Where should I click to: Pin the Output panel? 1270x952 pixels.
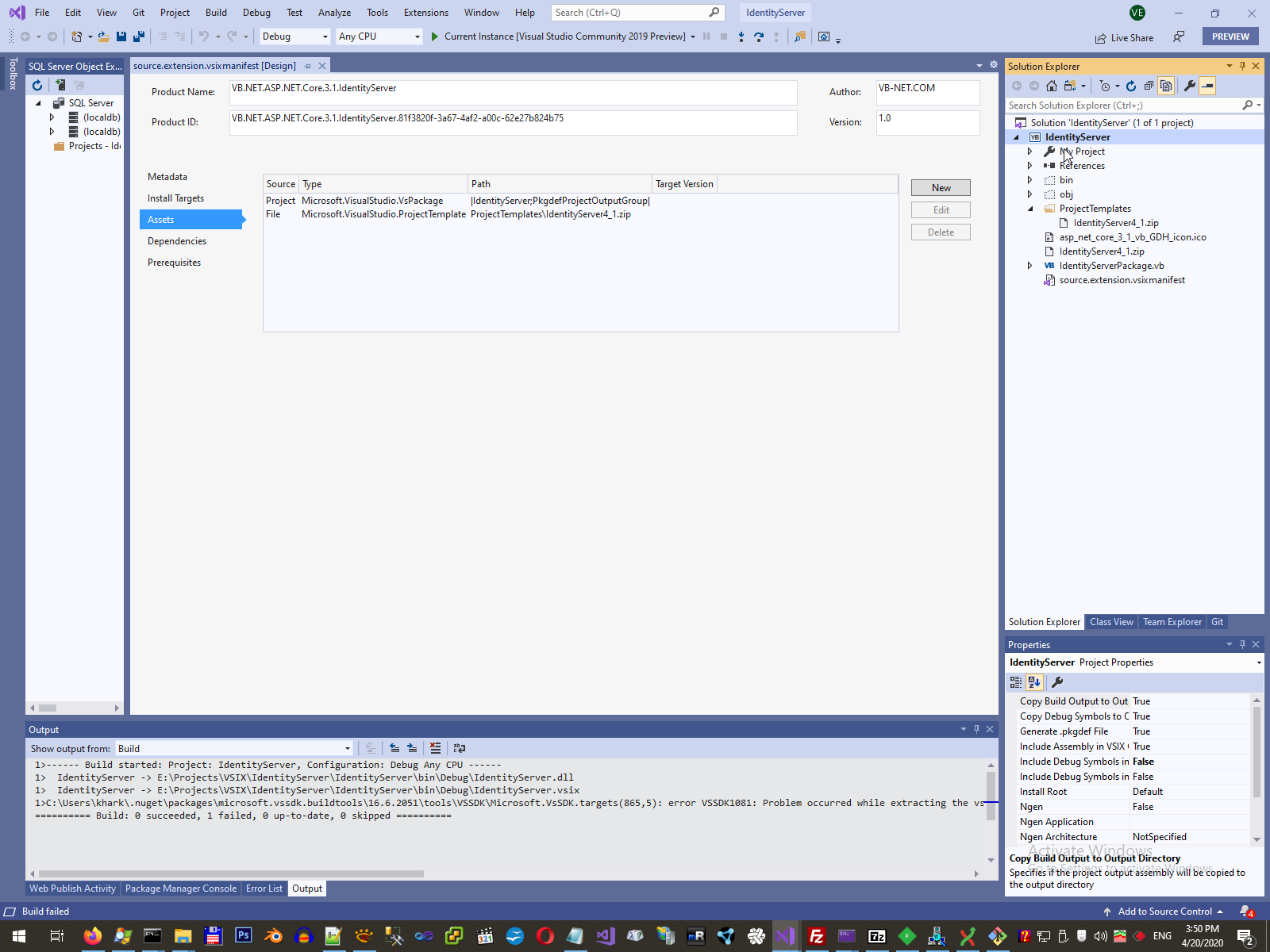pyautogui.click(x=977, y=729)
